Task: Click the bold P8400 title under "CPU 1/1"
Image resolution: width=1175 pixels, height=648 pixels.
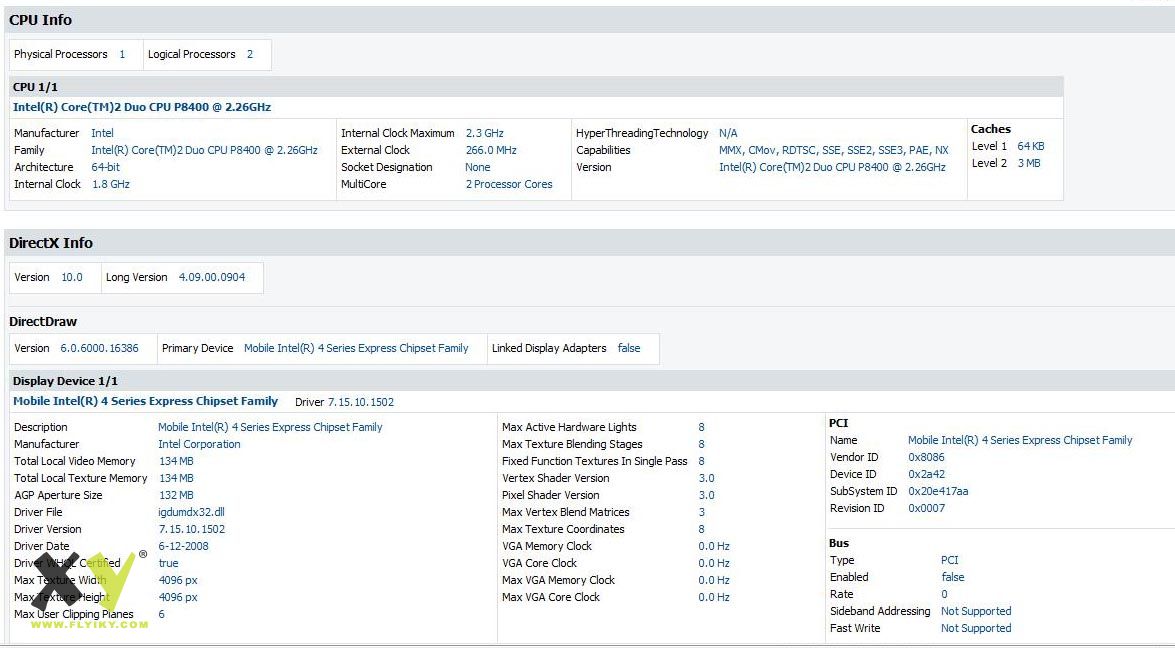Action: coord(142,107)
